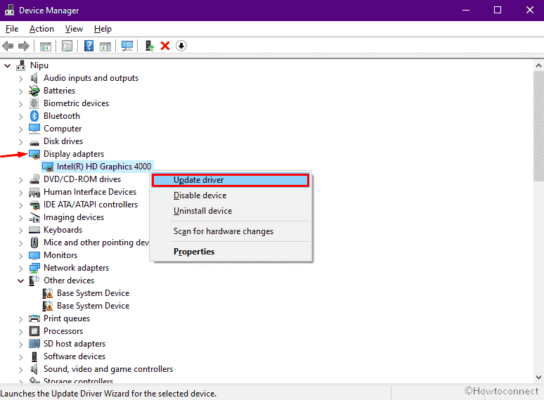
Task: Select Scan for hardware changes menu entry
Action: [230, 231]
